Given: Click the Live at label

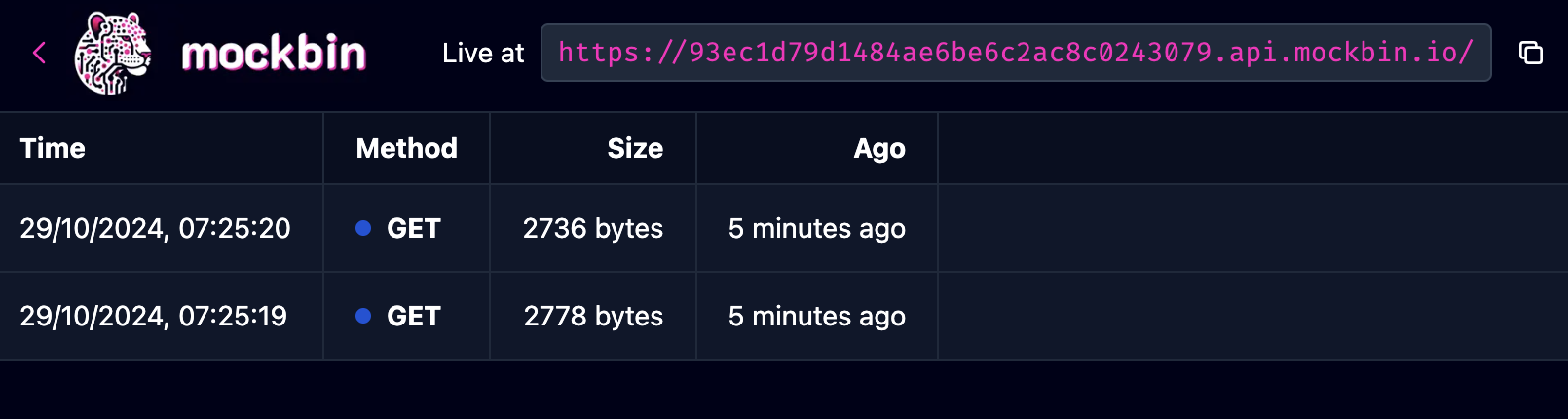Looking at the screenshot, I should point(483,53).
